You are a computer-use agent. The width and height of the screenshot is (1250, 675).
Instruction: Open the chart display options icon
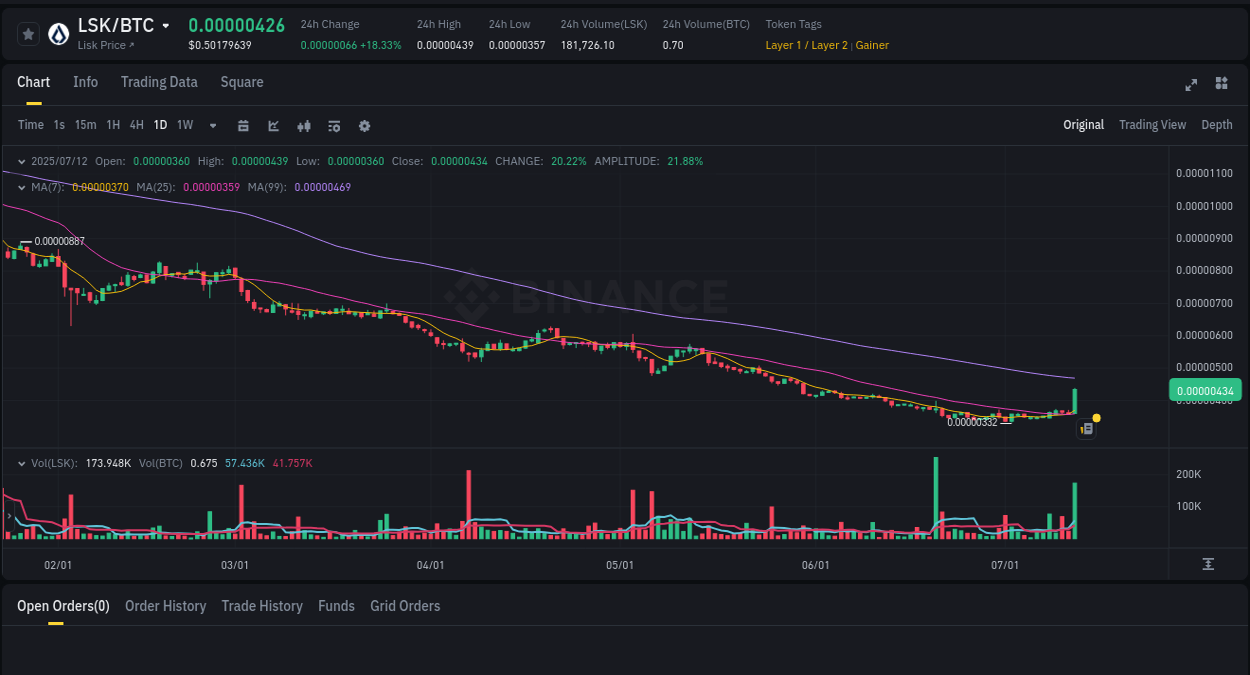point(334,126)
